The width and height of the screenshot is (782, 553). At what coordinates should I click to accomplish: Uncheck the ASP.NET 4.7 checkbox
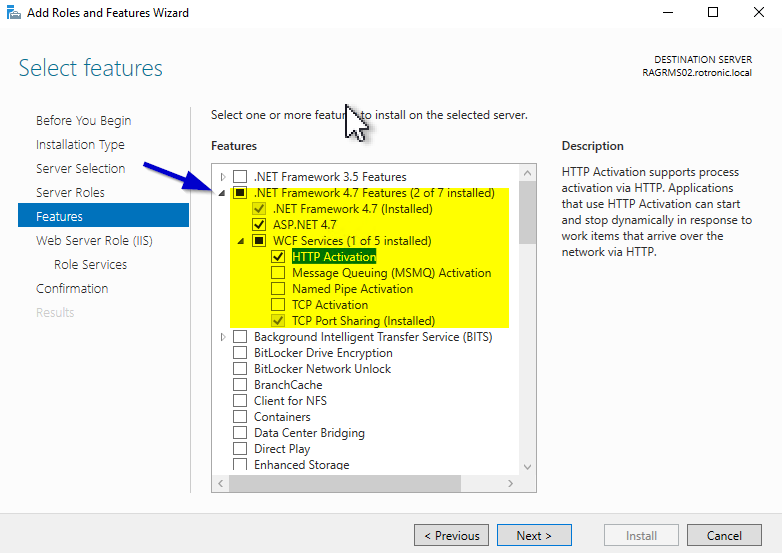tap(259, 224)
